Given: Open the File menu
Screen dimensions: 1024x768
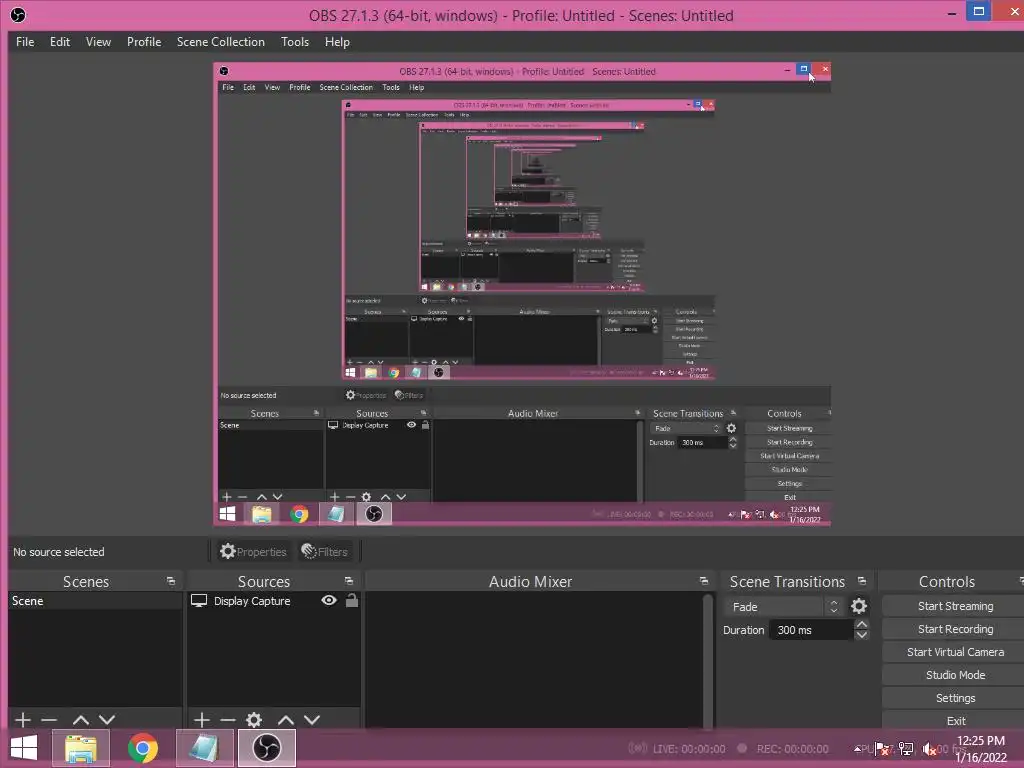Looking at the screenshot, I should coord(25,42).
